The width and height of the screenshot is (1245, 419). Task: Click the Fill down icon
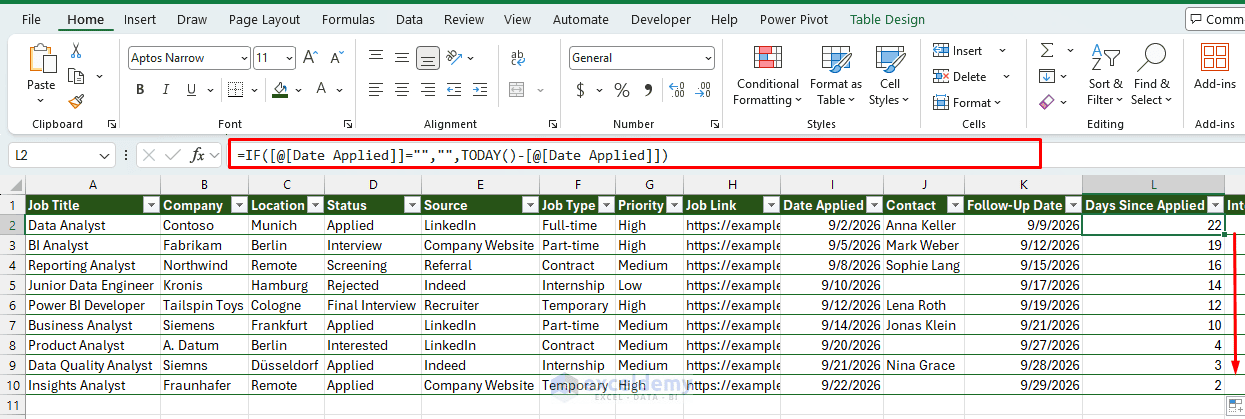pyautogui.click(x=1047, y=76)
